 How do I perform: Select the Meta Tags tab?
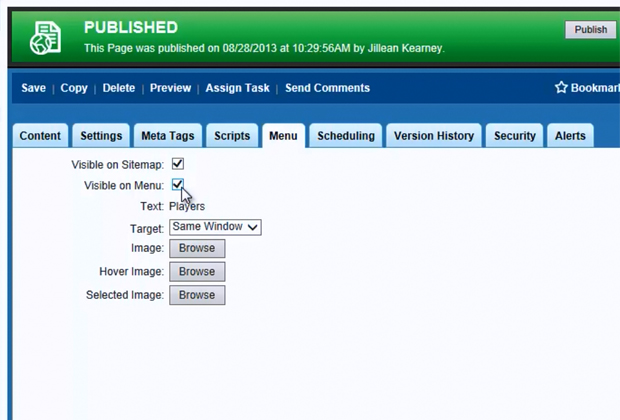(168, 136)
